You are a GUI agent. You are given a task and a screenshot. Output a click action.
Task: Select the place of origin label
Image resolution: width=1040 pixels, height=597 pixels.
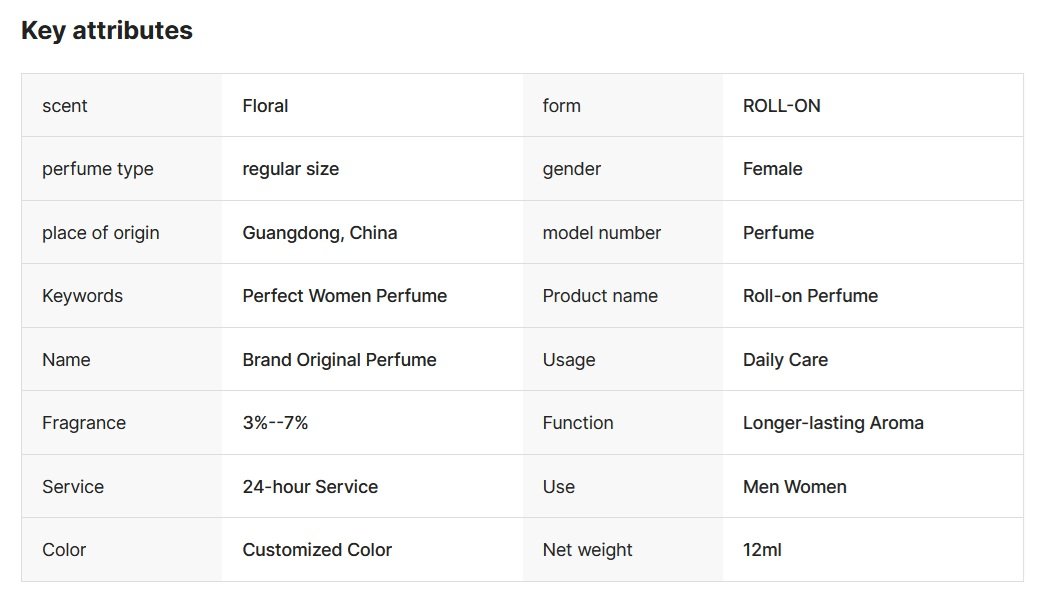tap(100, 233)
